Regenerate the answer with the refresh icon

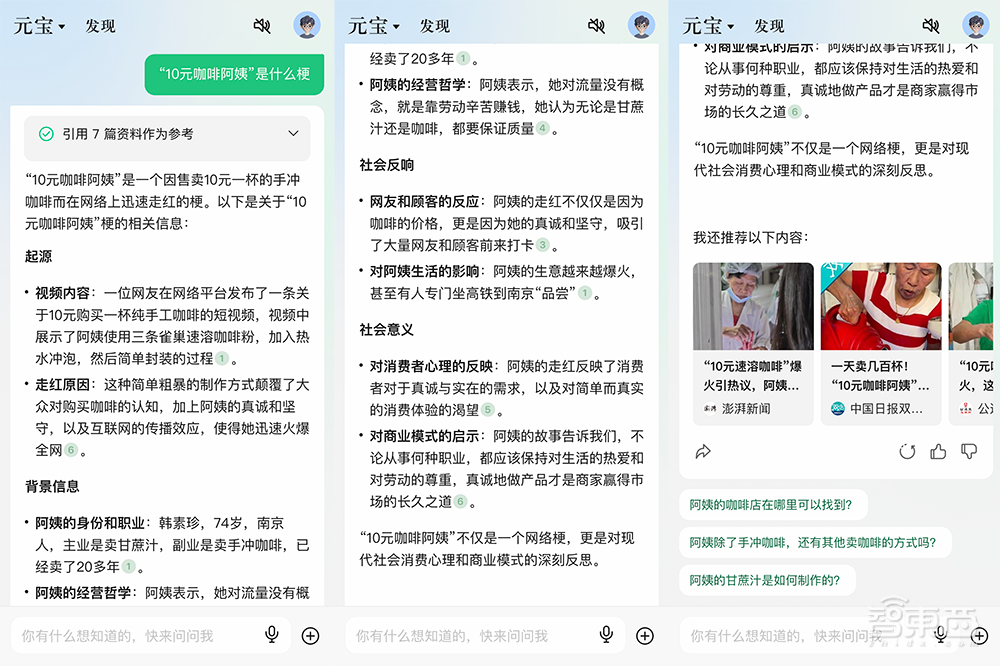coord(908,452)
